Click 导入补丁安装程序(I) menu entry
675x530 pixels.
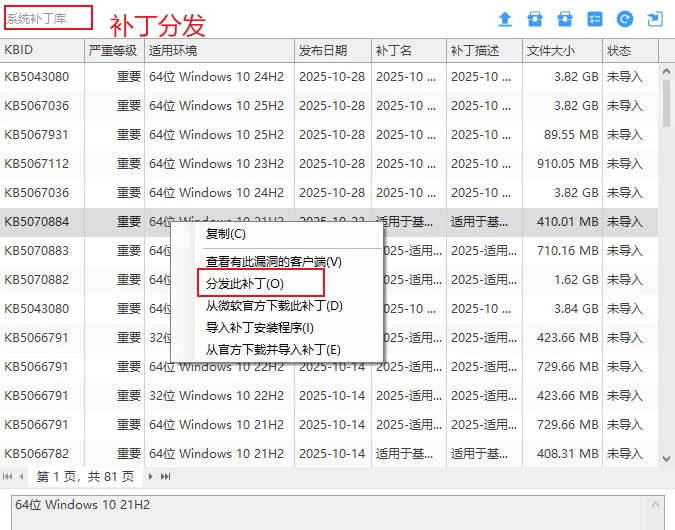tap(259, 327)
